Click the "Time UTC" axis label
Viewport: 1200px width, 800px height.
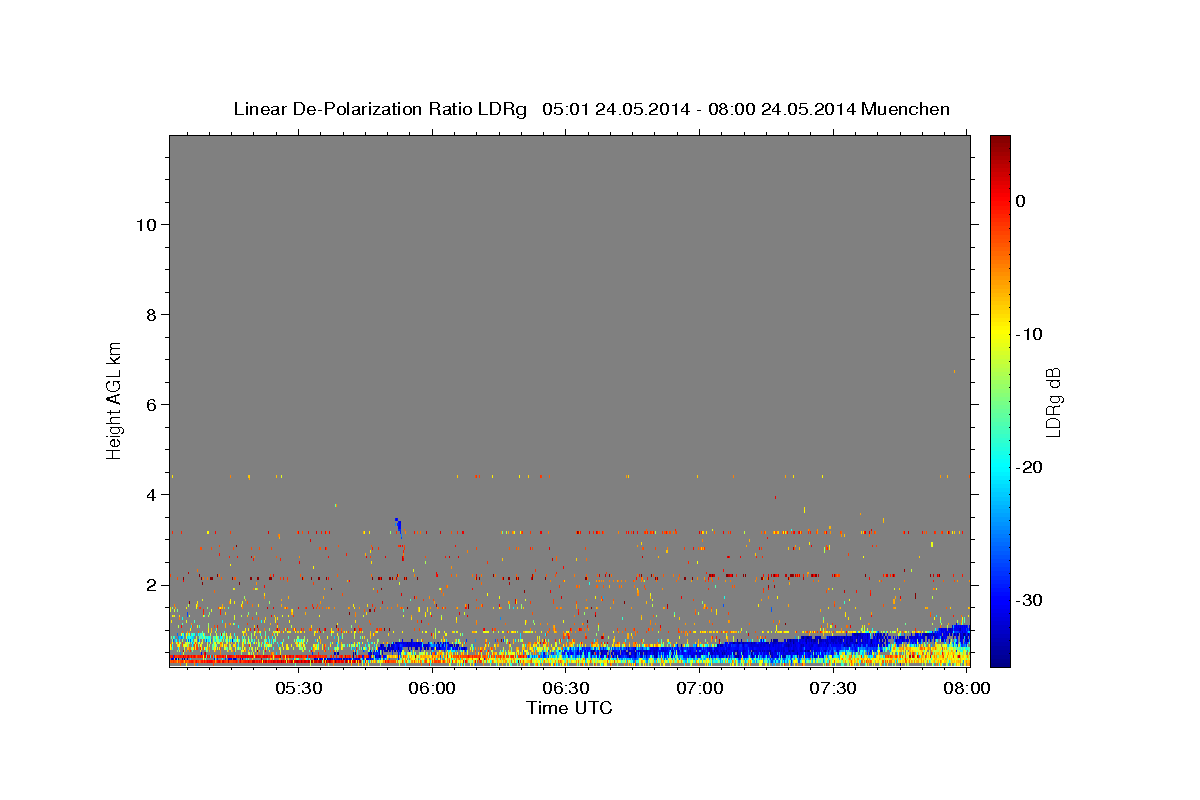pos(569,708)
